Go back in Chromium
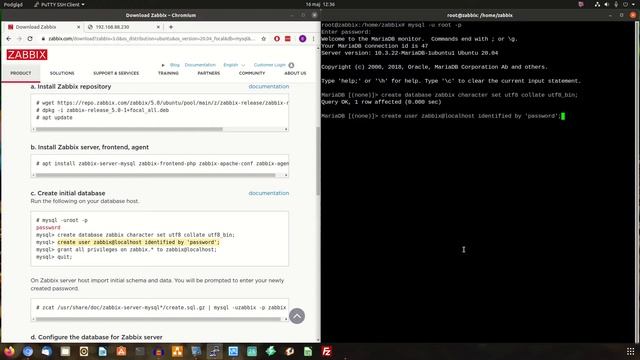 coord(9,38)
